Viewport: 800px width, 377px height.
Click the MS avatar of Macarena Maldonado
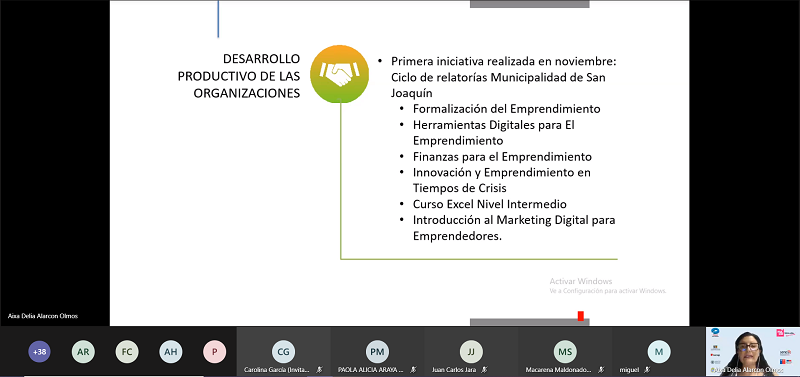(x=565, y=351)
